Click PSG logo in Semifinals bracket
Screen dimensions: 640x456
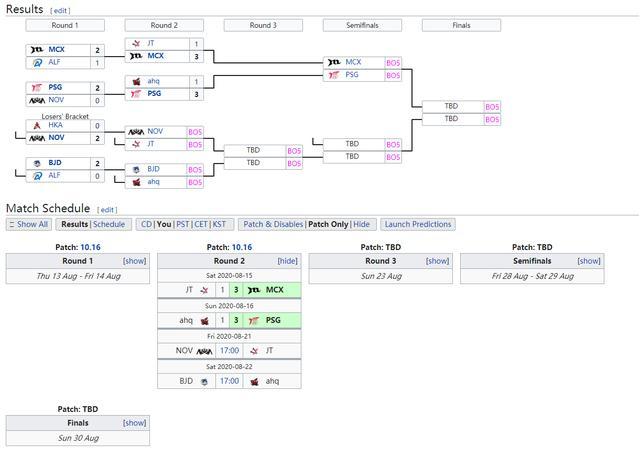pos(334,75)
